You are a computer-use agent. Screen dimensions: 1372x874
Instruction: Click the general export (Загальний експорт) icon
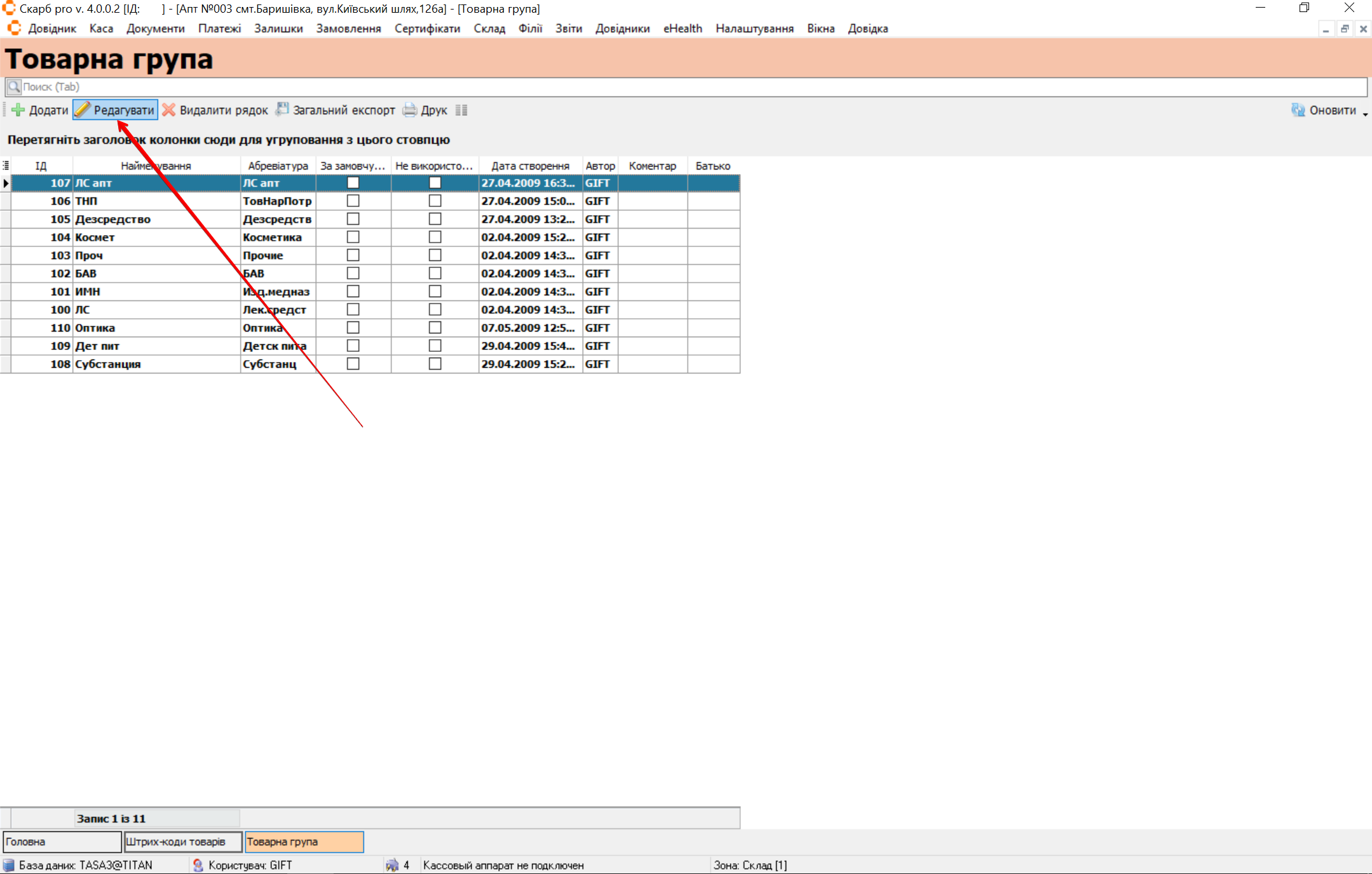(282, 110)
